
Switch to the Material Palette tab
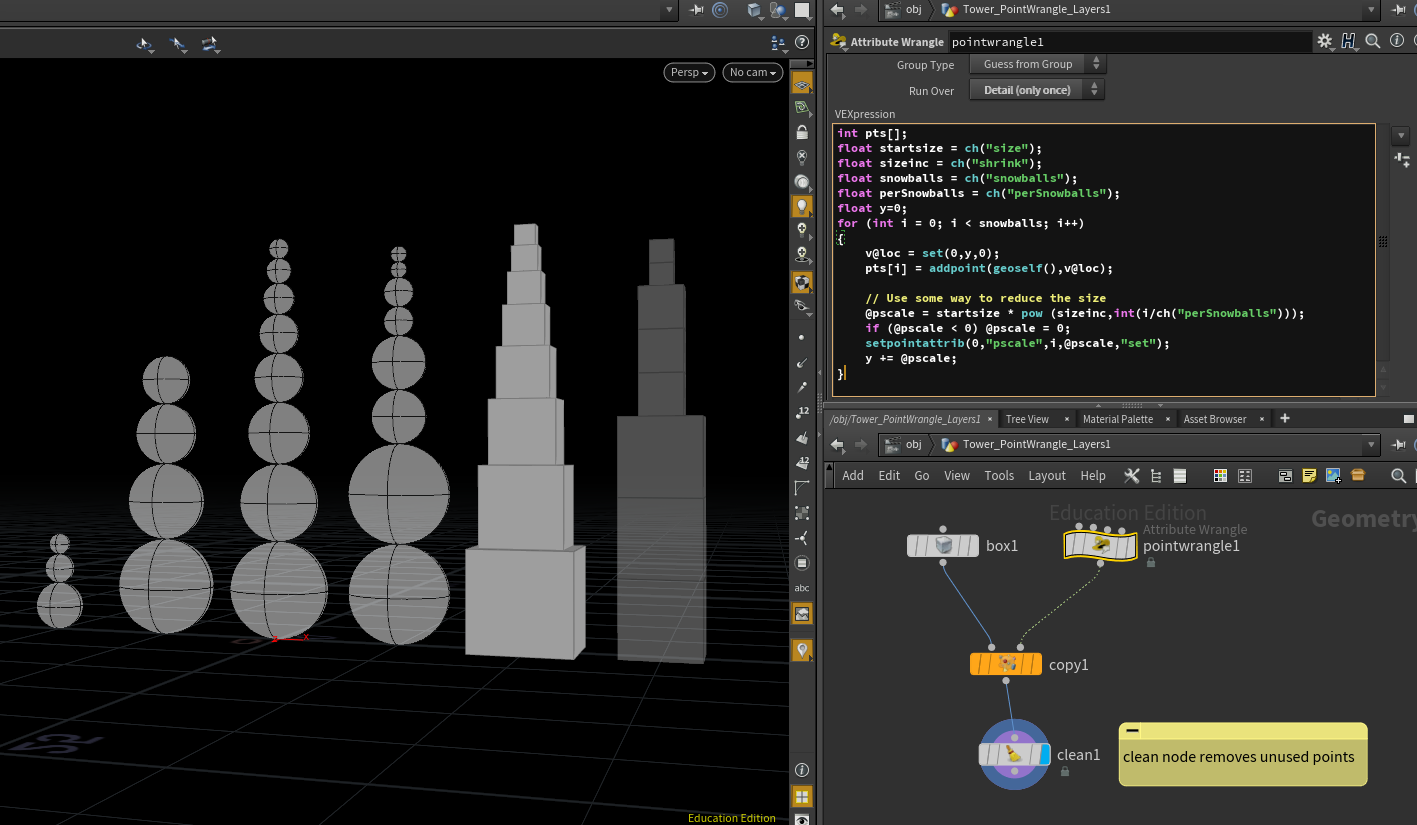pos(1117,419)
